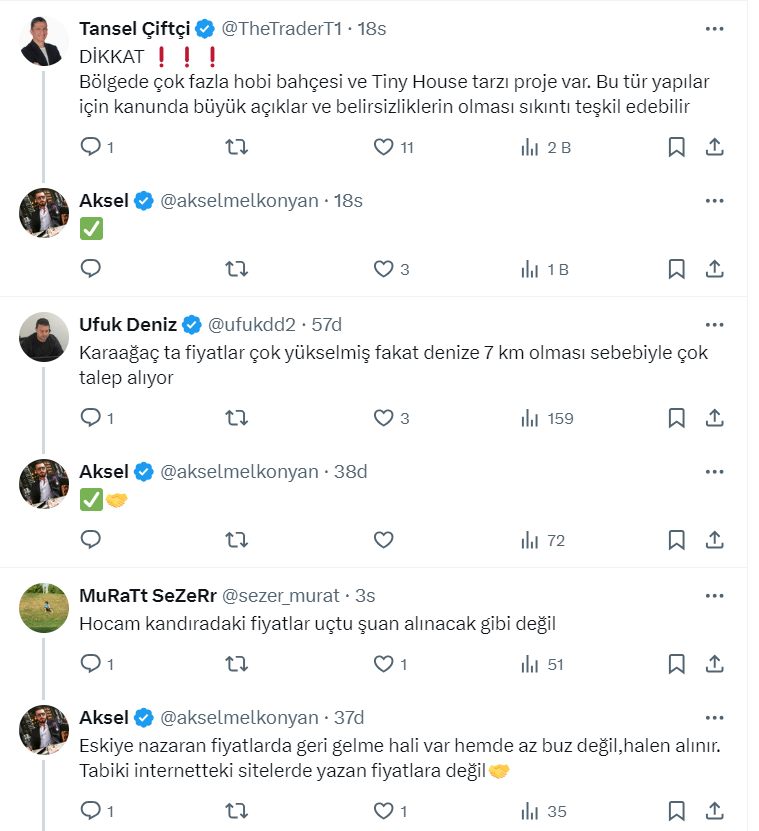This screenshot has height=831, width=759.
Task: Open more options on Ufuk Deniz's tweet
Action: [x=714, y=324]
